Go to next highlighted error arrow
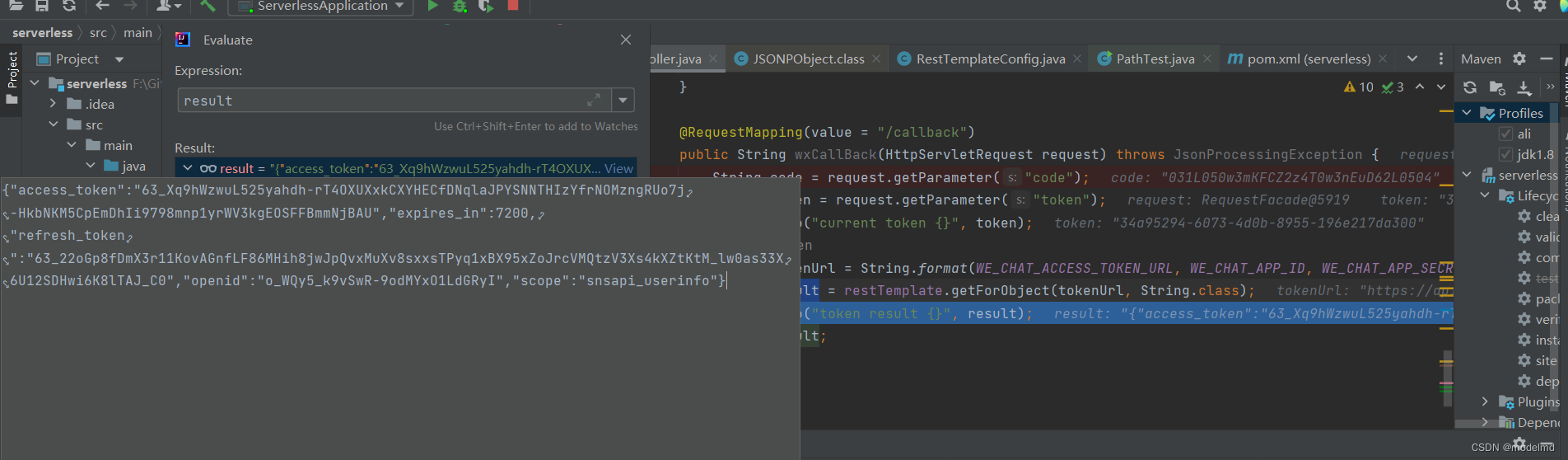This screenshot has height=460, width=1568. [x=1440, y=87]
